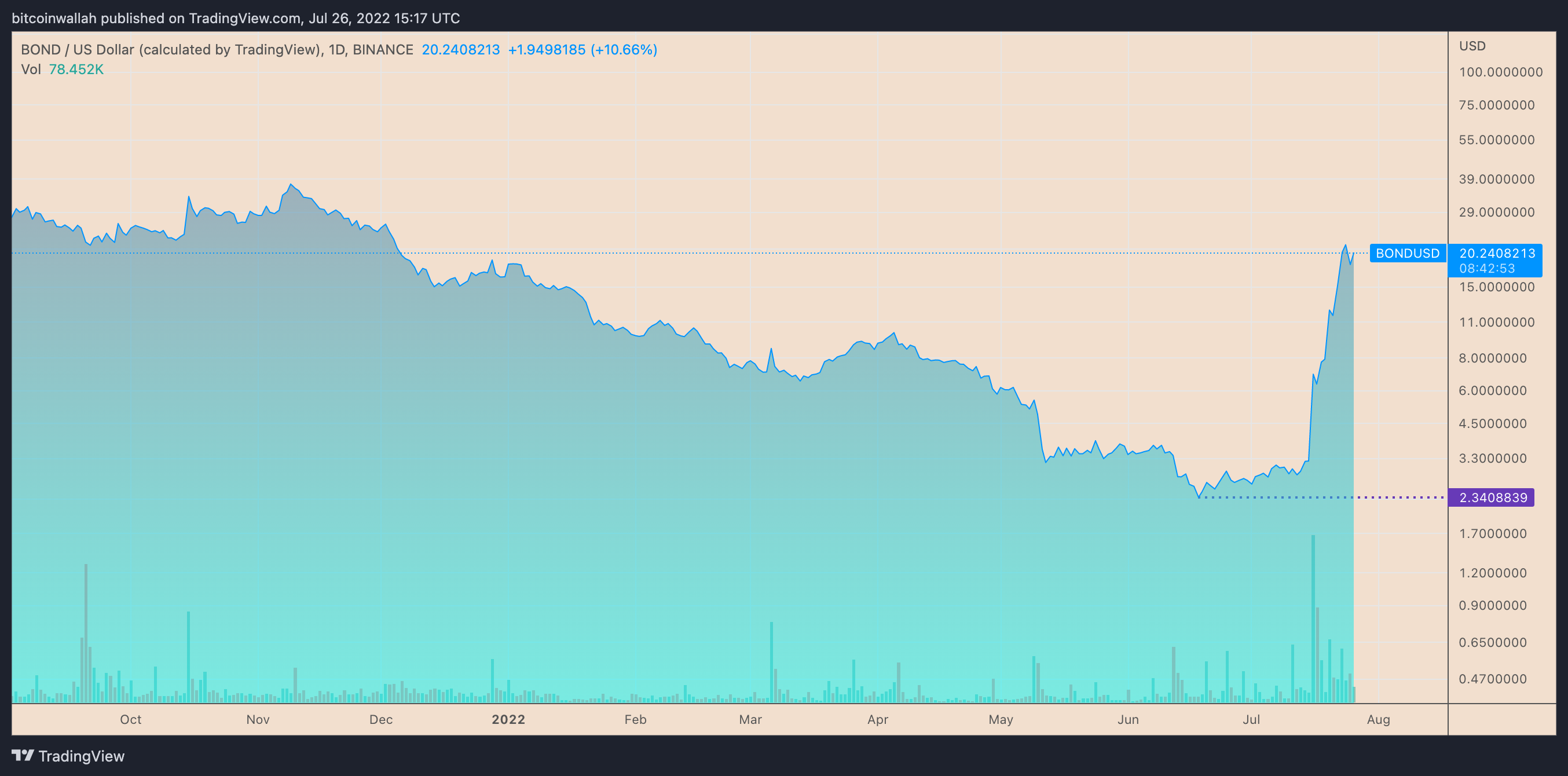This screenshot has height=776, width=1568.
Task: Toggle the chart's Vol readout visibility
Action: [31, 69]
